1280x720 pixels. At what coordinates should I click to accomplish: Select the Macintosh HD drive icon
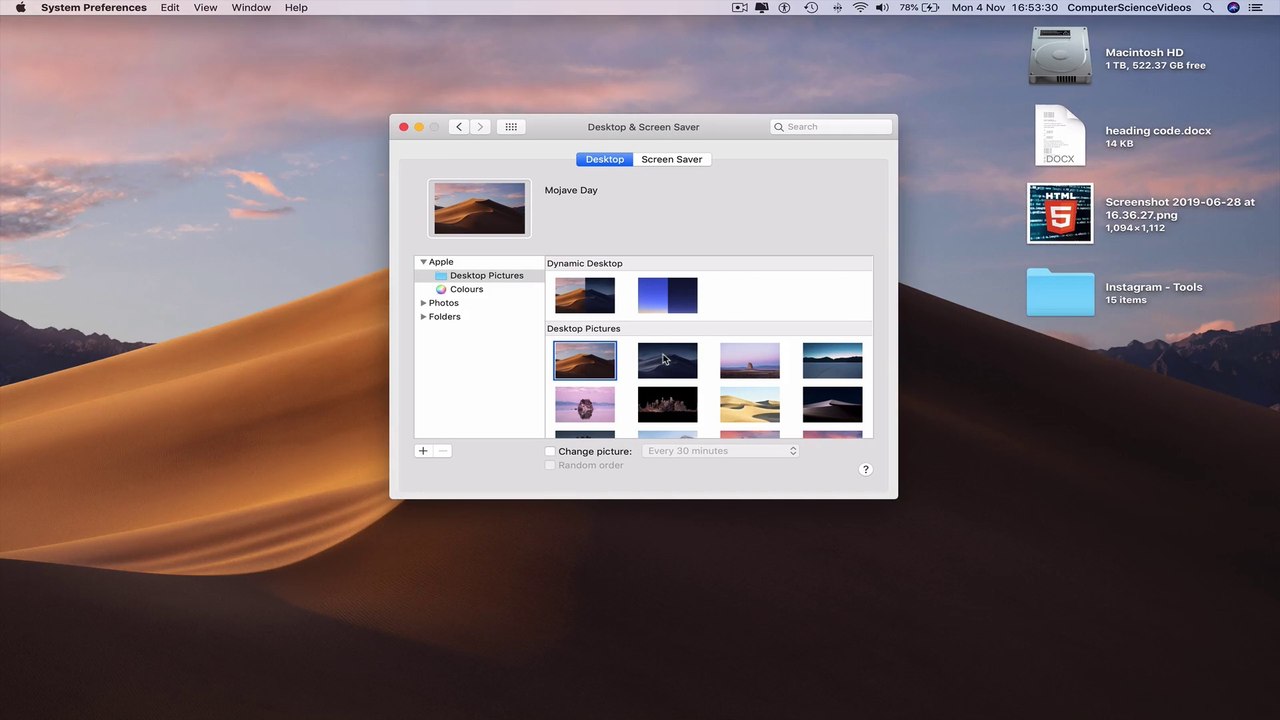(x=1060, y=56)
